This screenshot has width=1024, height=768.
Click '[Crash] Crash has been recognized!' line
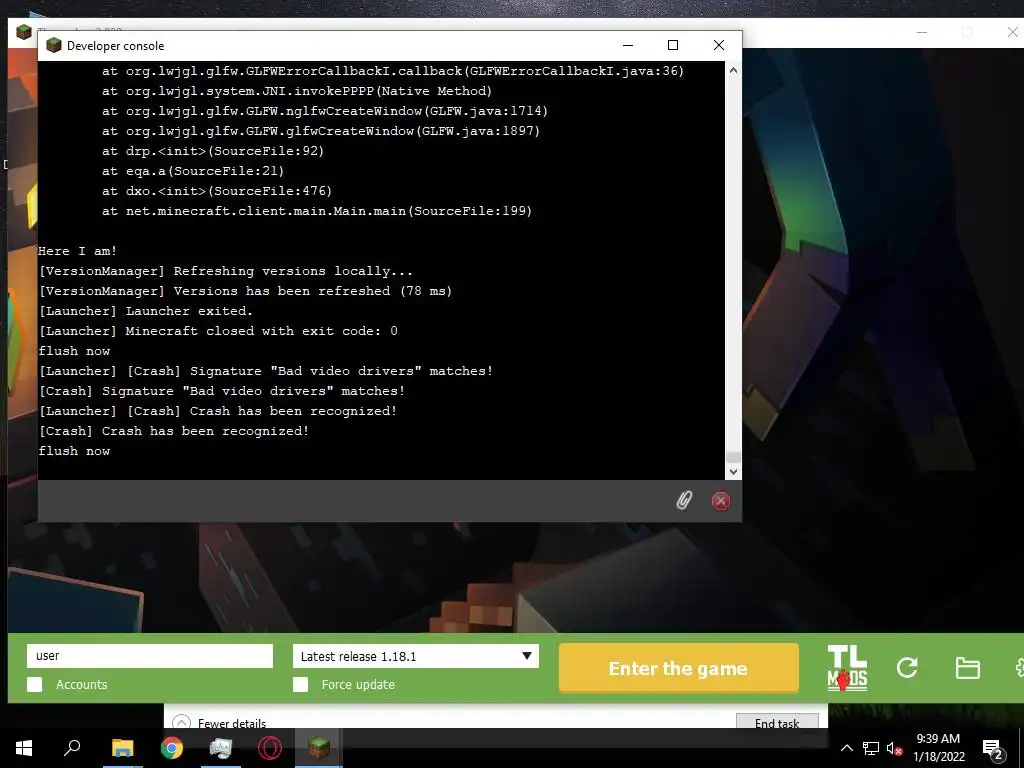point(173,431)
